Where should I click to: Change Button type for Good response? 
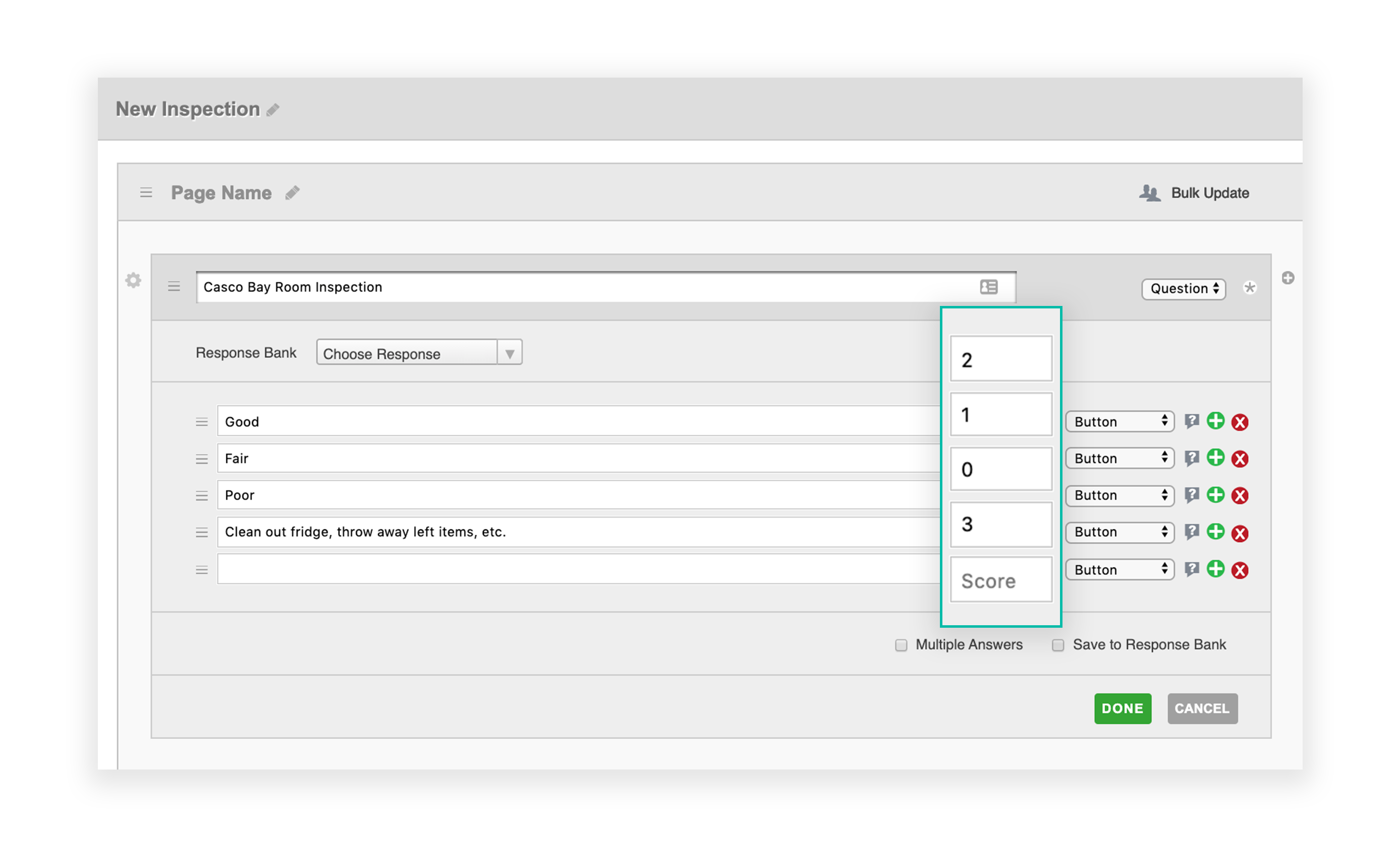(x=1119, y=422)
